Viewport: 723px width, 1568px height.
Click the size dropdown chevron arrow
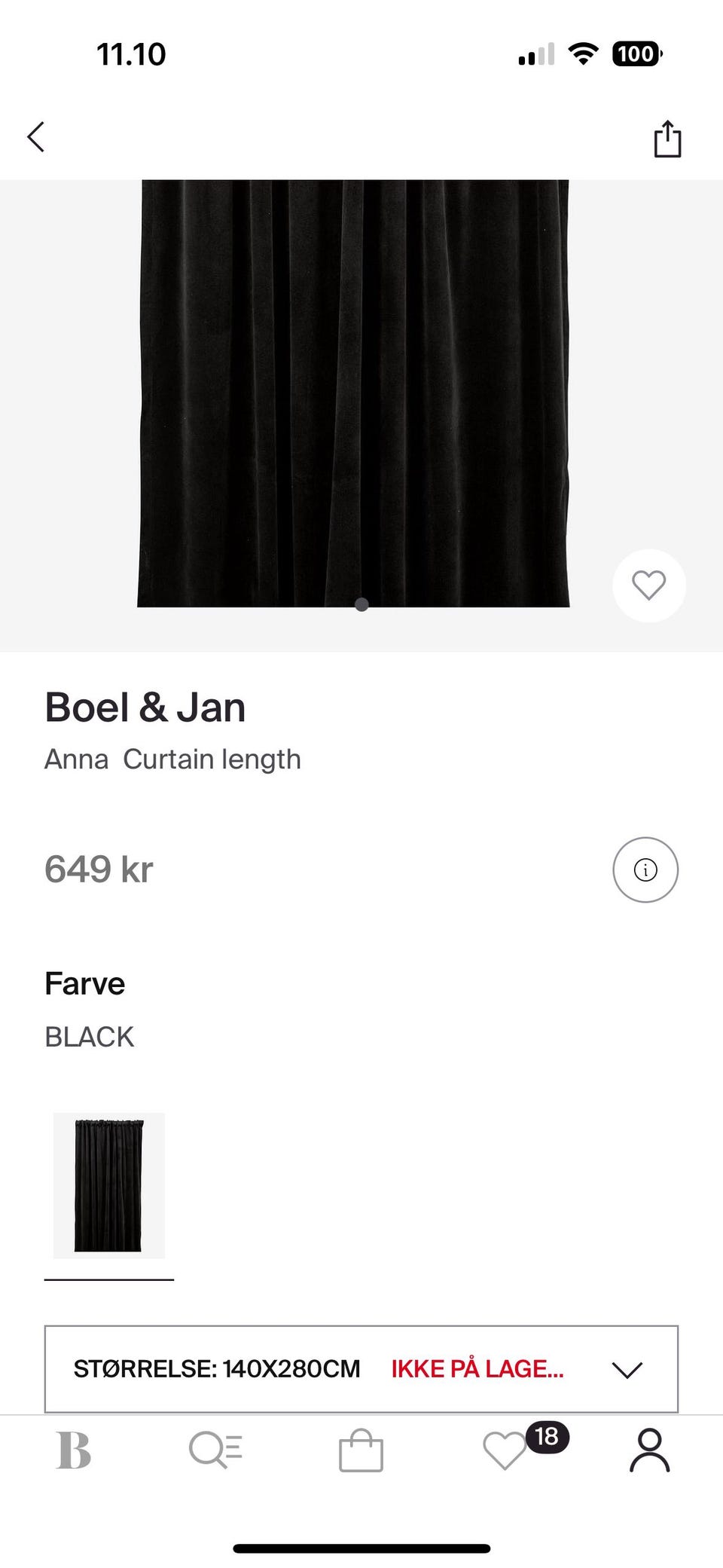click(x=627, y=1369)
